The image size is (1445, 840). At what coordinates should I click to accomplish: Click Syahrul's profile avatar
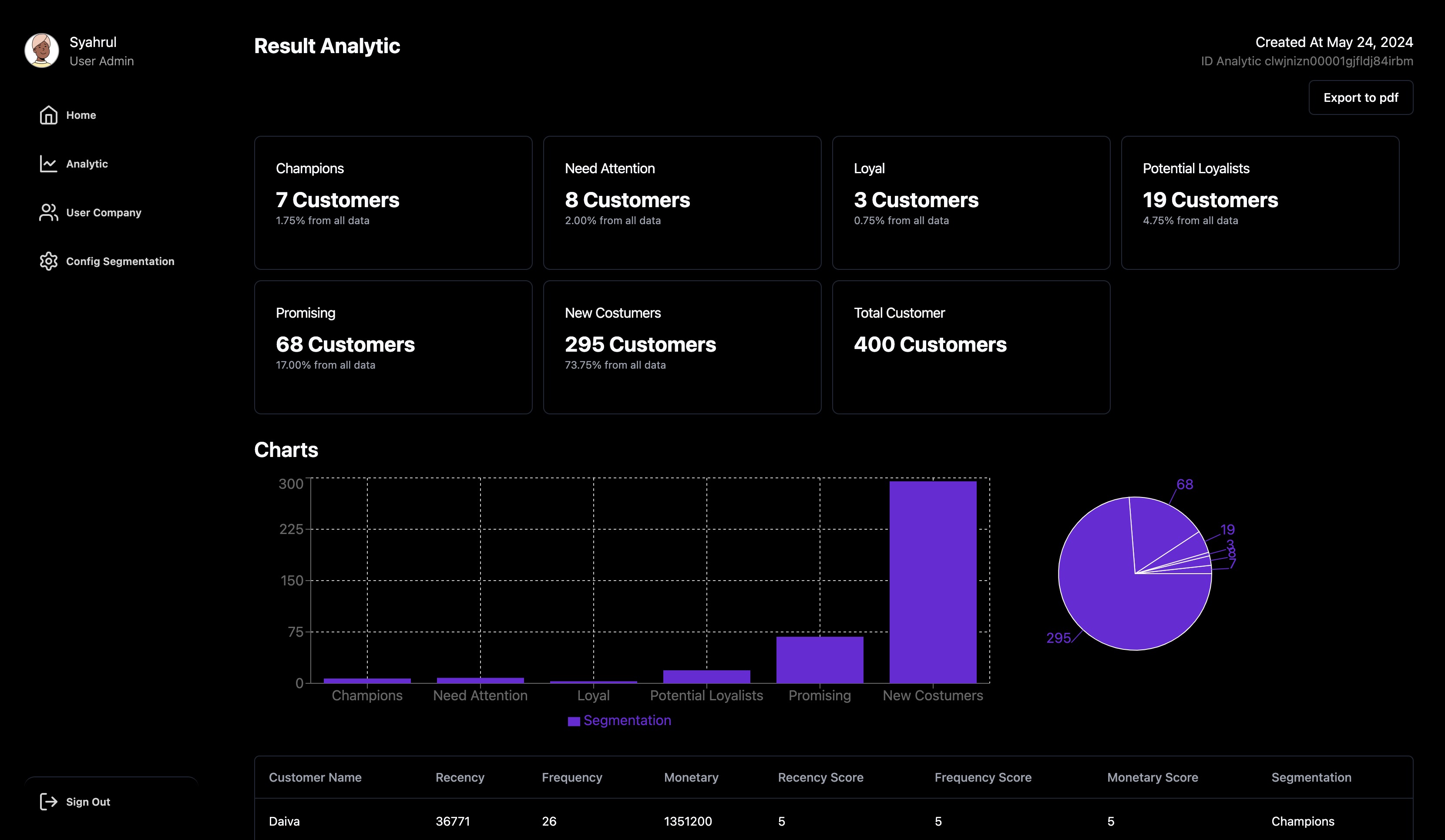(x=42, y=50)
